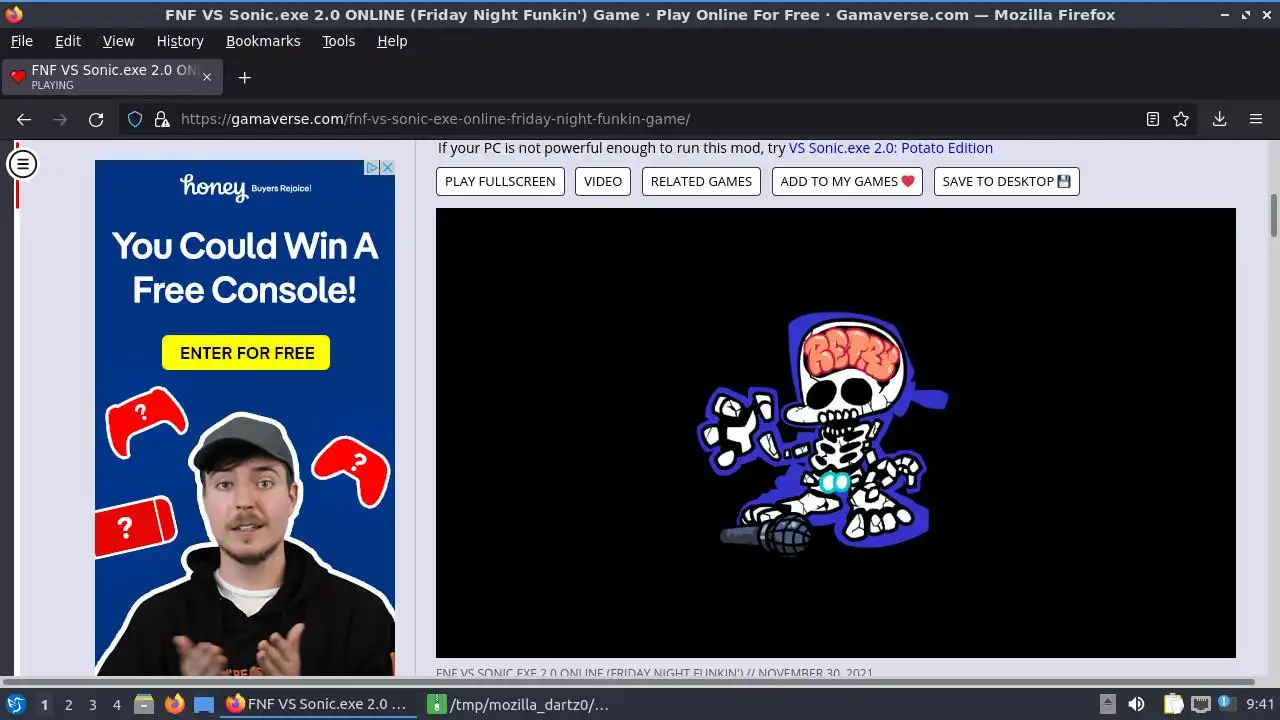This screenshot has width=1280, height=720.
Task: Click the vertical page scrollbar thumb
Action: (x=1274, y=216)
